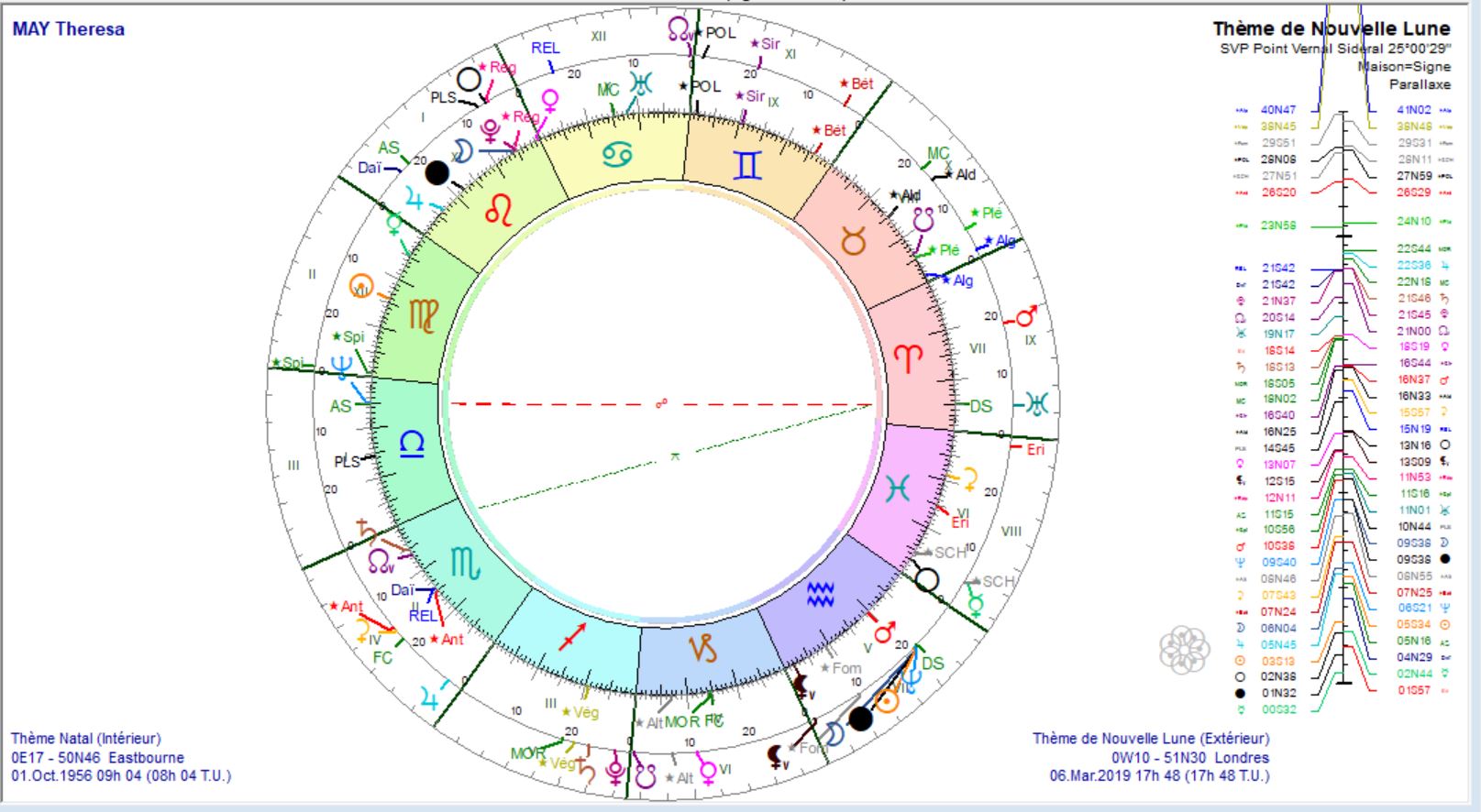The height and width of the screenshot is (812, 1481).
Task: Click the Cancer sign in the zodiac ring
Action: tap(617, 153)
